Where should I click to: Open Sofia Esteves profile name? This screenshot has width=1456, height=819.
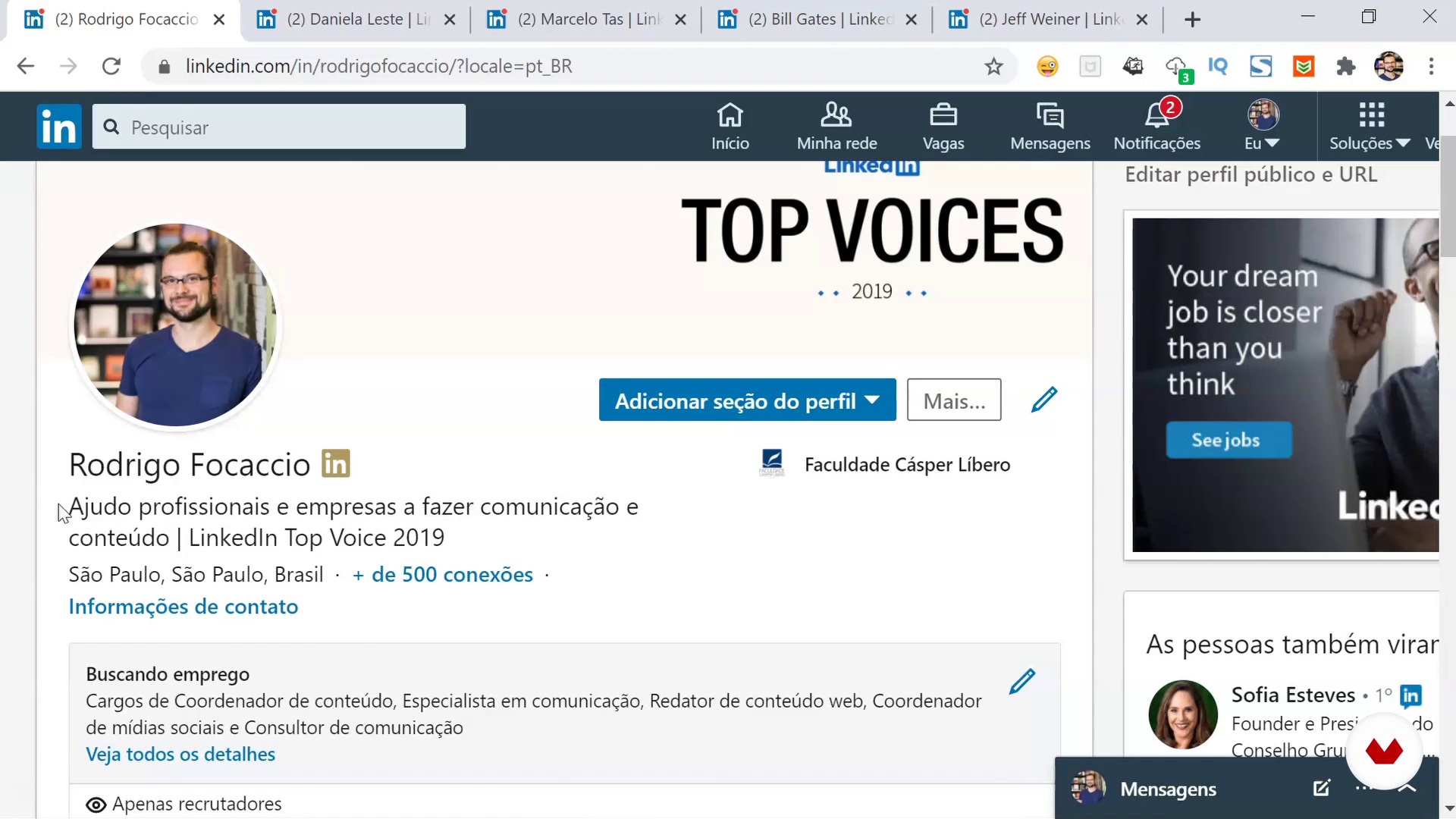[x=1293, y=695]
